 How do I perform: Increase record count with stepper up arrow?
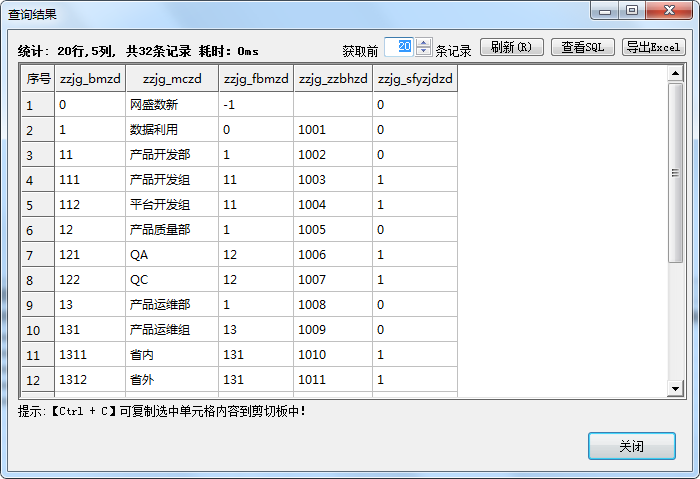pos(424,43)
